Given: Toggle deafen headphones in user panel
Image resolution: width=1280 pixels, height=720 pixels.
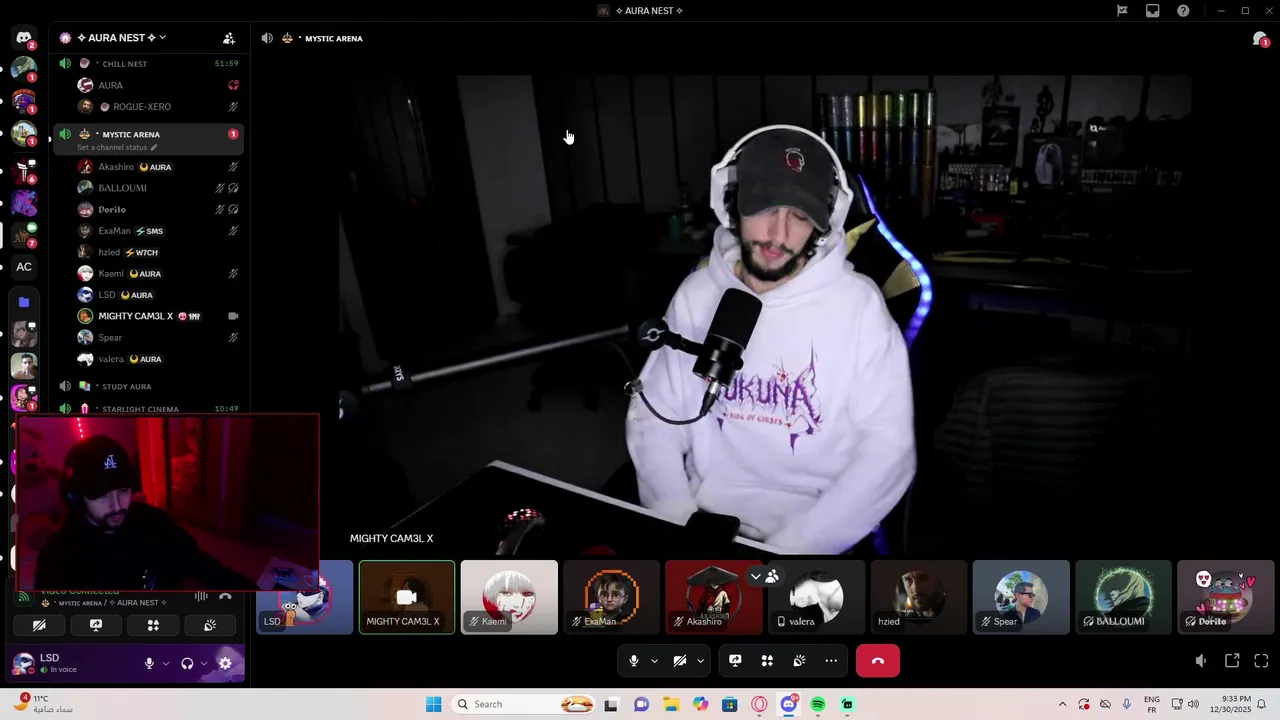Looking at the screenshot, I should [187, 663].
